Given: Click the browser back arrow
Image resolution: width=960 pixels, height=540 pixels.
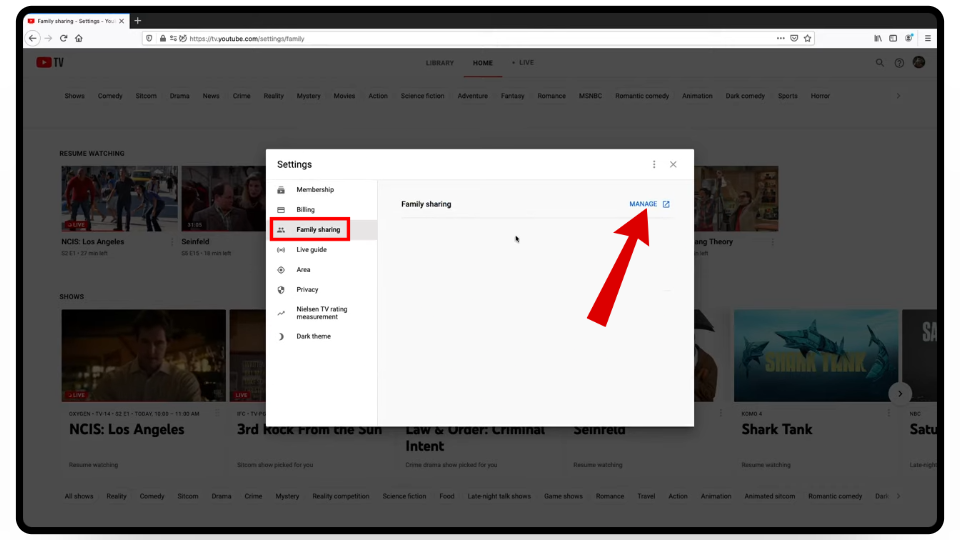Looking at the screenshot, I should point(33,38).
